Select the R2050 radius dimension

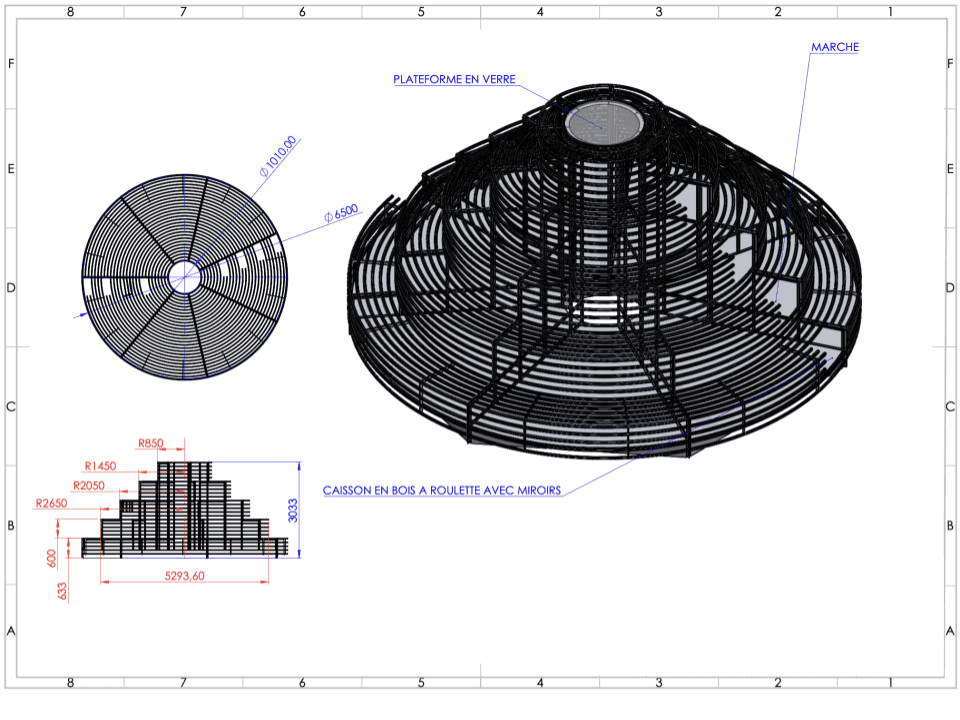point(88,485)
